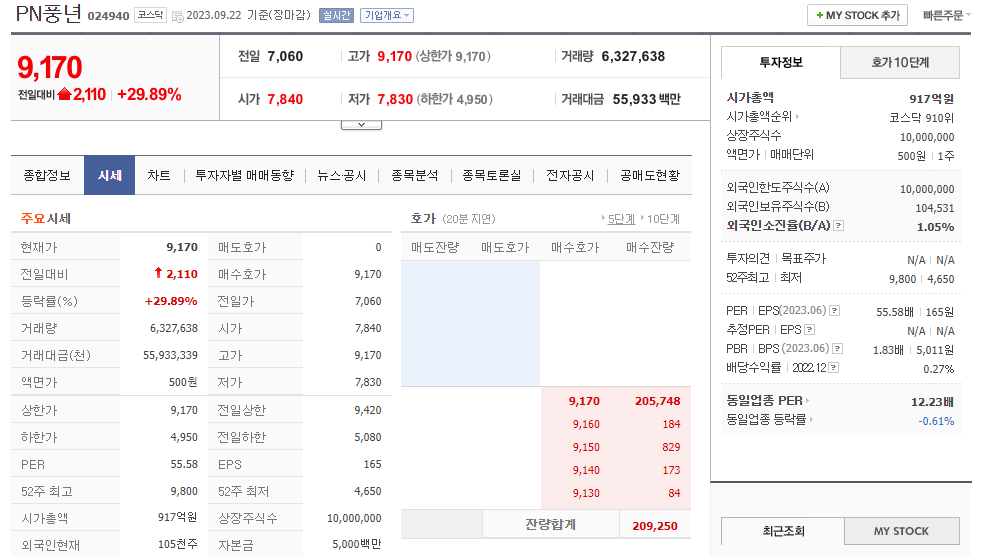Click the stock code 024940

pyautogui.click(x=108, y=16)
